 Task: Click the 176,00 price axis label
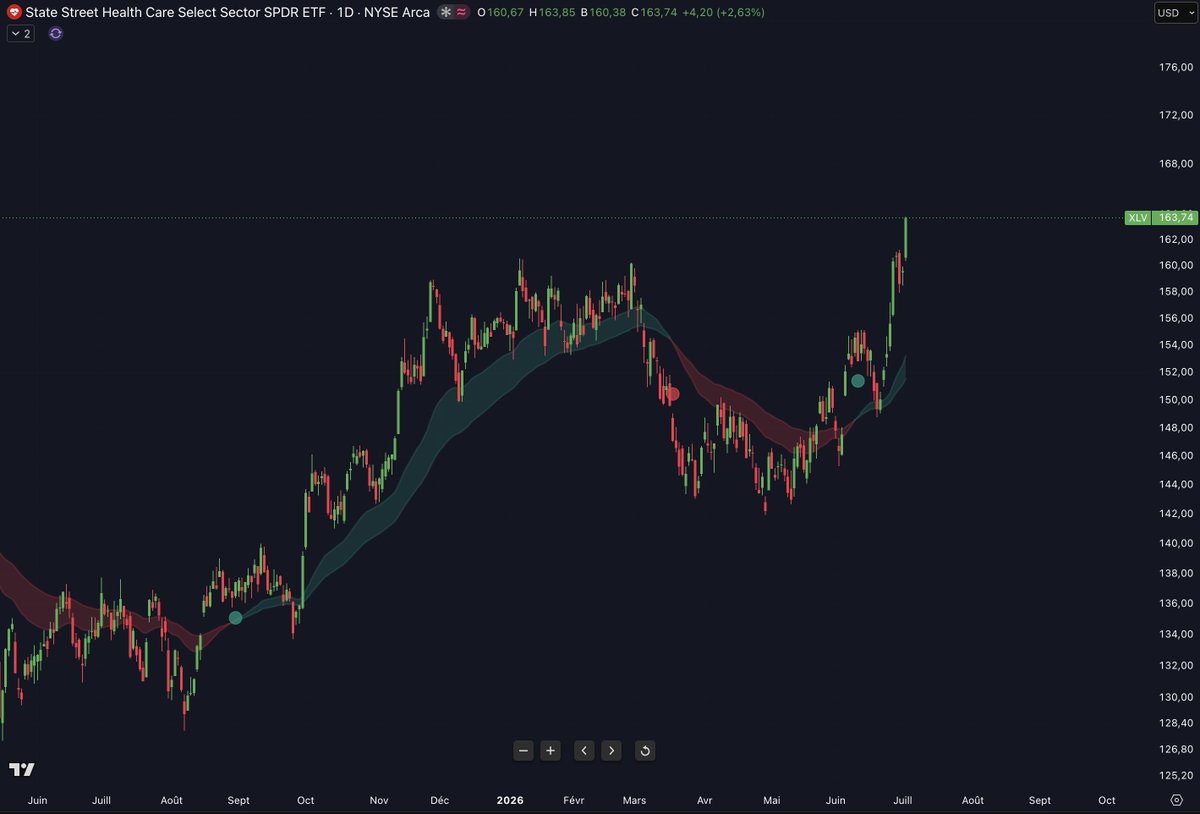click(1175, 68)
